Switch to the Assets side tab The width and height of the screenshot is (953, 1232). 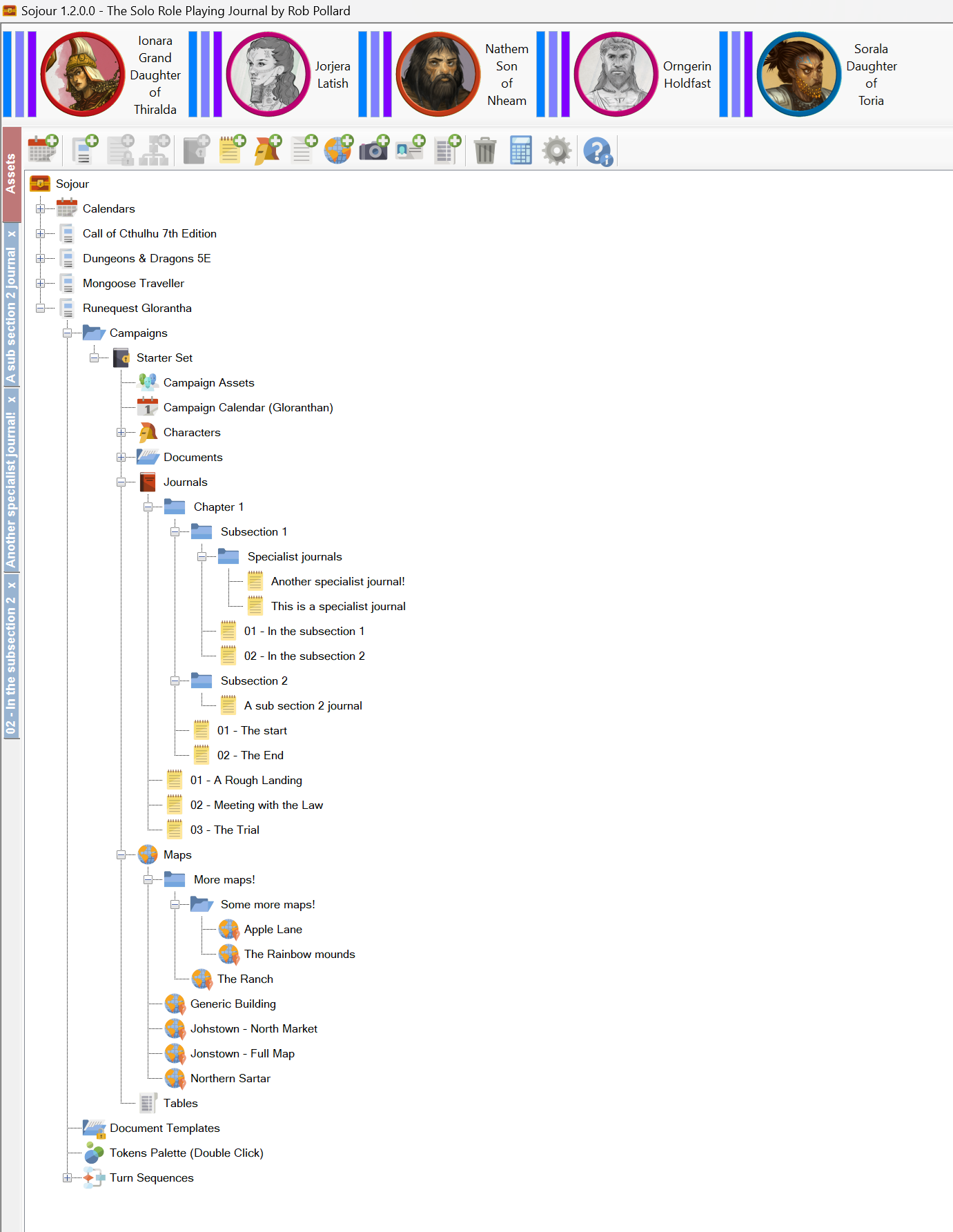tap(11, 174)
